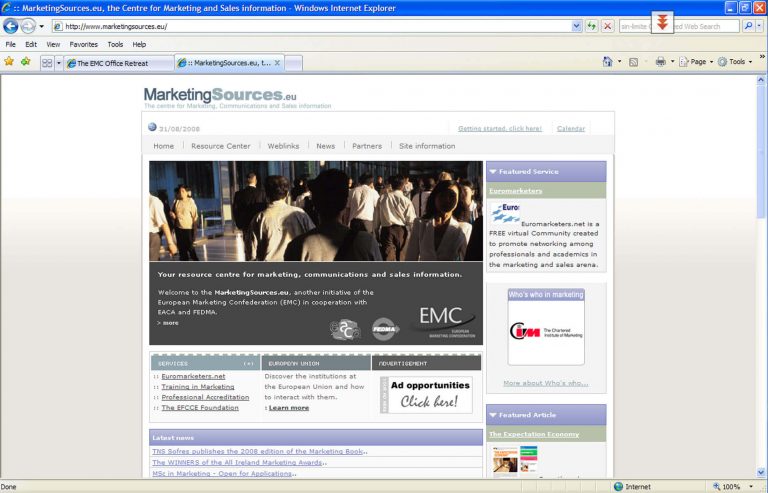Open the address bar history dropdown
The image size is (768, 493).
click(576, 26)
